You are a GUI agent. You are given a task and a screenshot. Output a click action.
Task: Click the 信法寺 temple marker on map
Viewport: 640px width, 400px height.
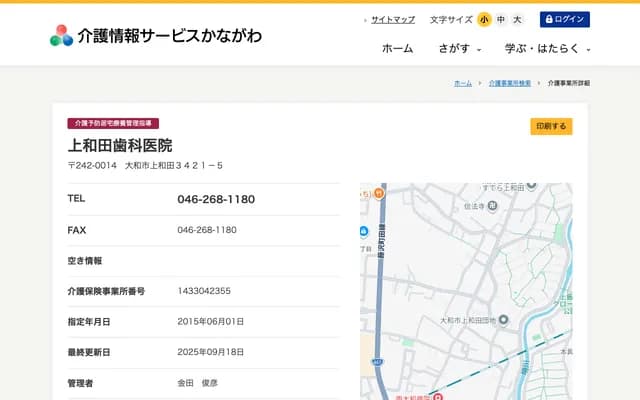[492, 206]
